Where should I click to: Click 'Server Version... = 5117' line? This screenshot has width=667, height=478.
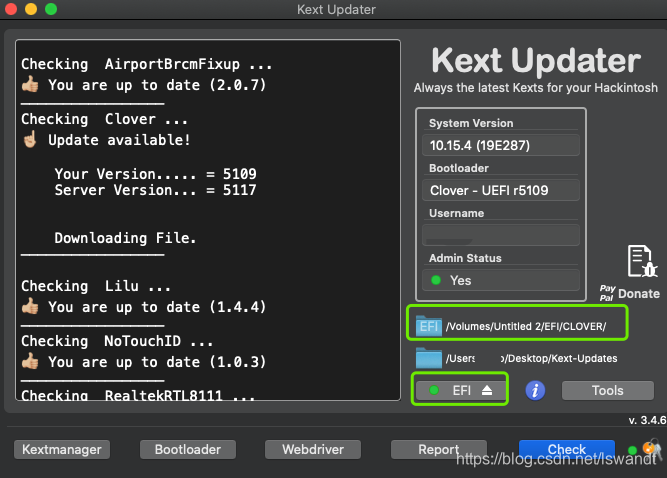(x=155, y=190)
